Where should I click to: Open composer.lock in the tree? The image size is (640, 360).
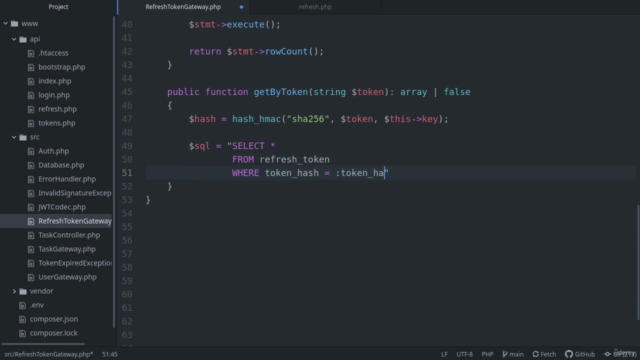point(53,333)
